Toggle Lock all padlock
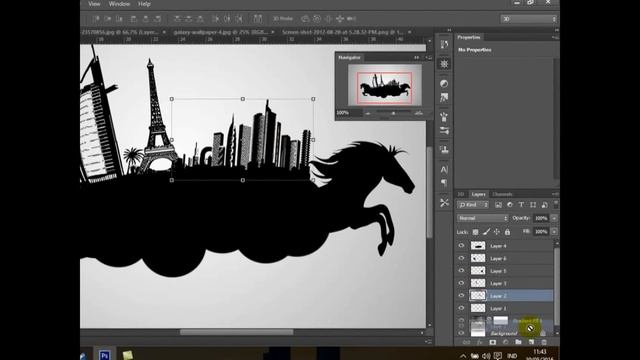 (x=507, y=232)
